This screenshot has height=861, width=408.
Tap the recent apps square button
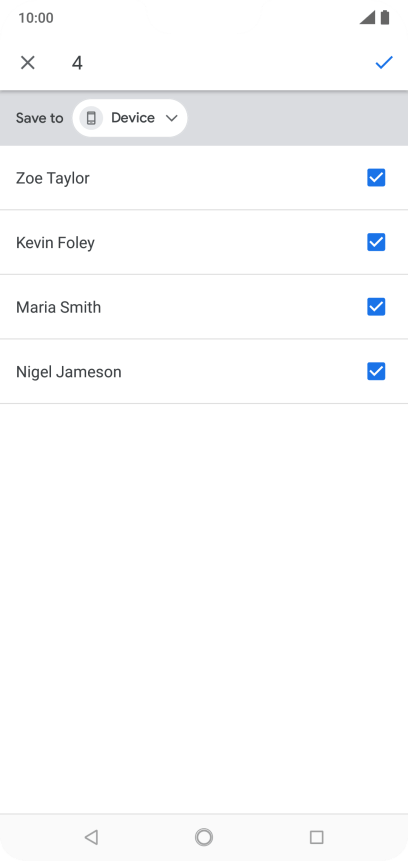(316, 837)
